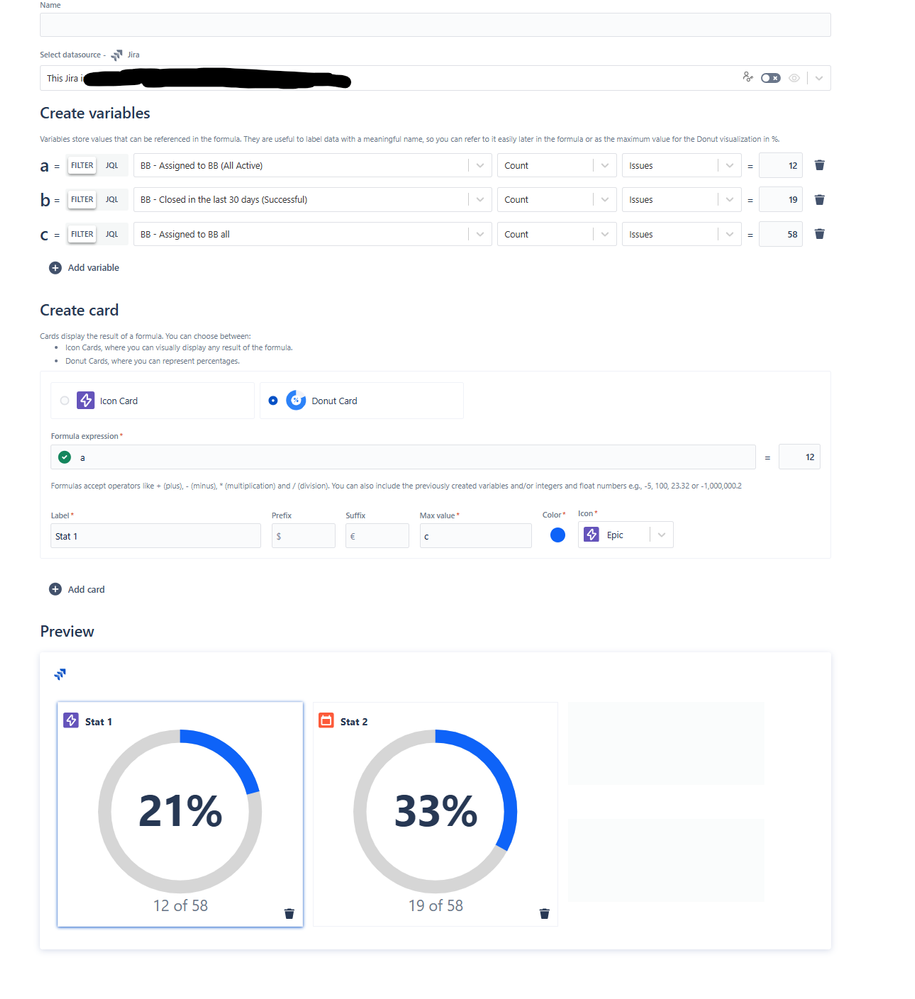Switch variable a to JQL mode

pyautogui.click(x=112, y=166)
